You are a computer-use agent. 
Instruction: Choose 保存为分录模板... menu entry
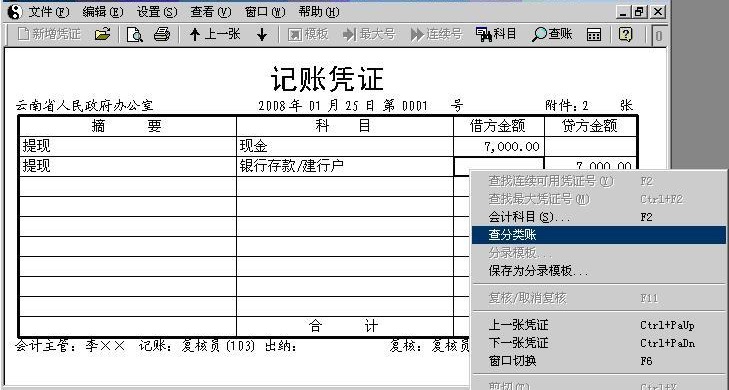[599, 271]
